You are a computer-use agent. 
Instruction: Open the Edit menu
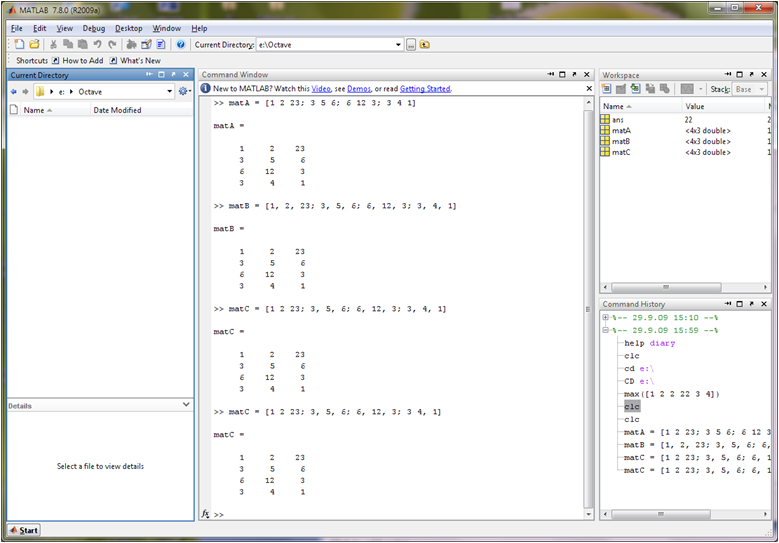(40, 28)
